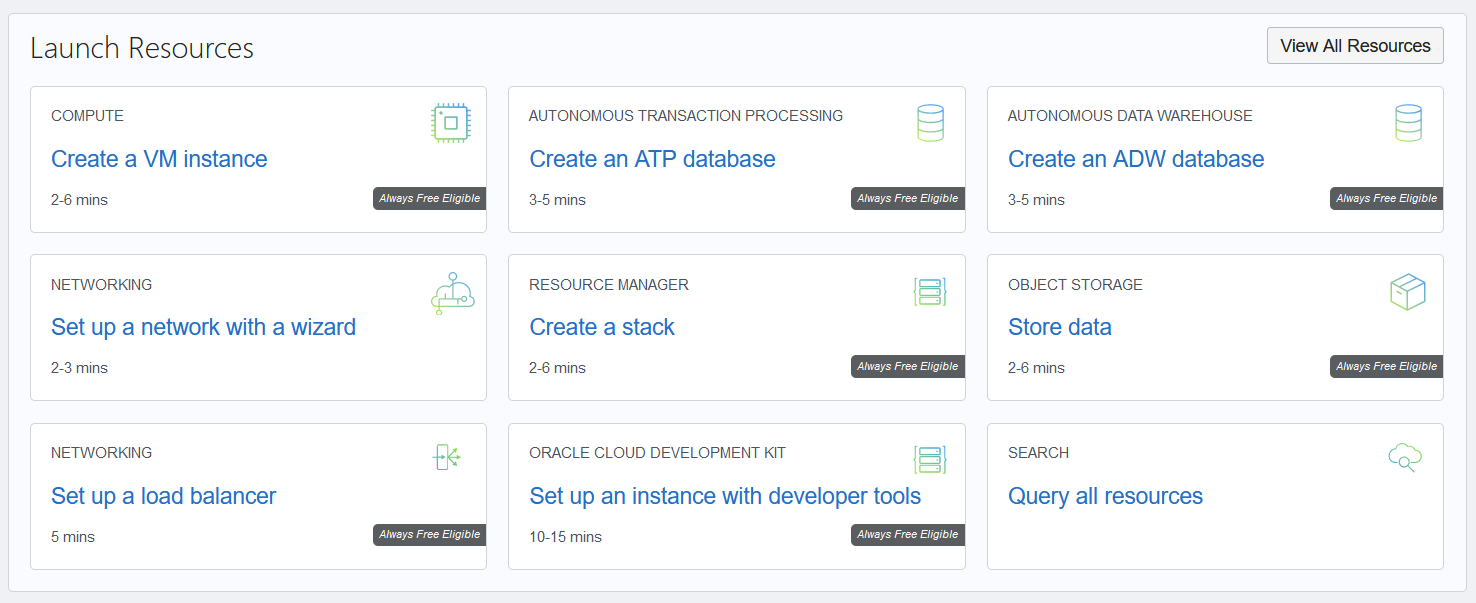Select the Compute chip icon
The width and height of the screenshot is (1476, 603).
pos(452,122)
